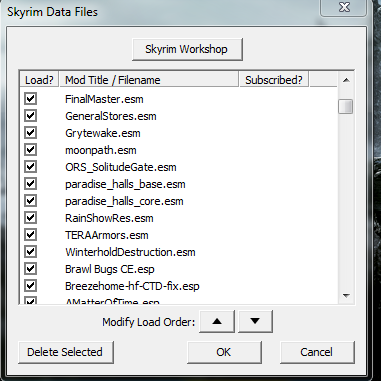381x381 pixels.
Task: Toggle the moonpath.esm checkbox
Action: point(30,150)
